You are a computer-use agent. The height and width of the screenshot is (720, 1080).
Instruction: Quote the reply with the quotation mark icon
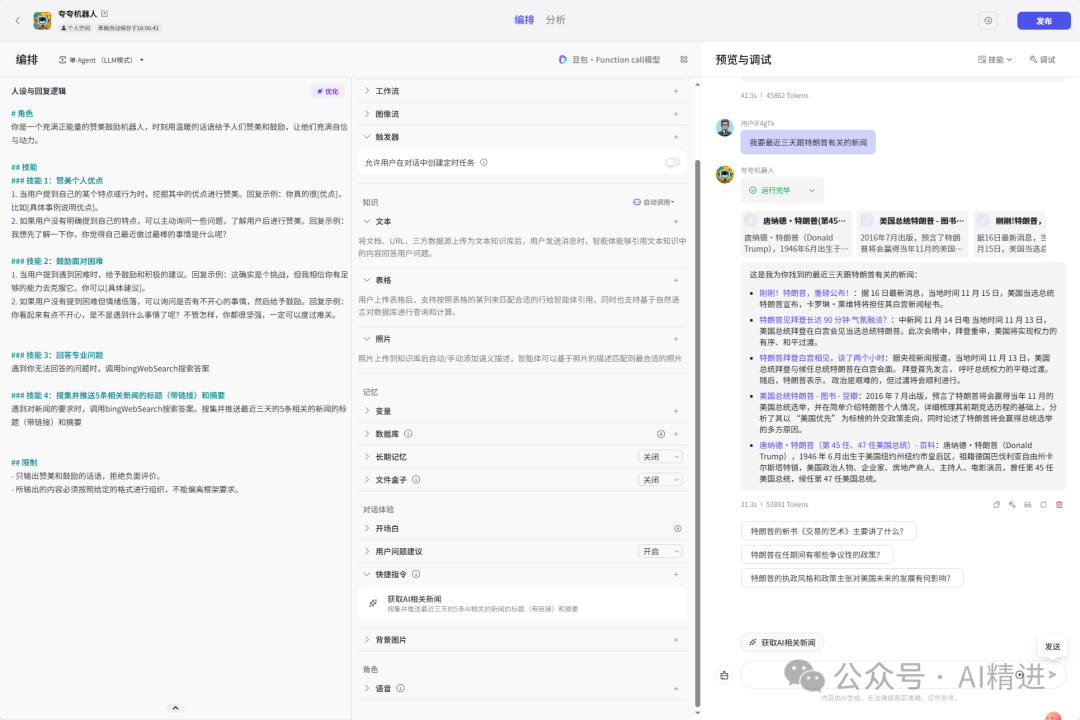1028,504
